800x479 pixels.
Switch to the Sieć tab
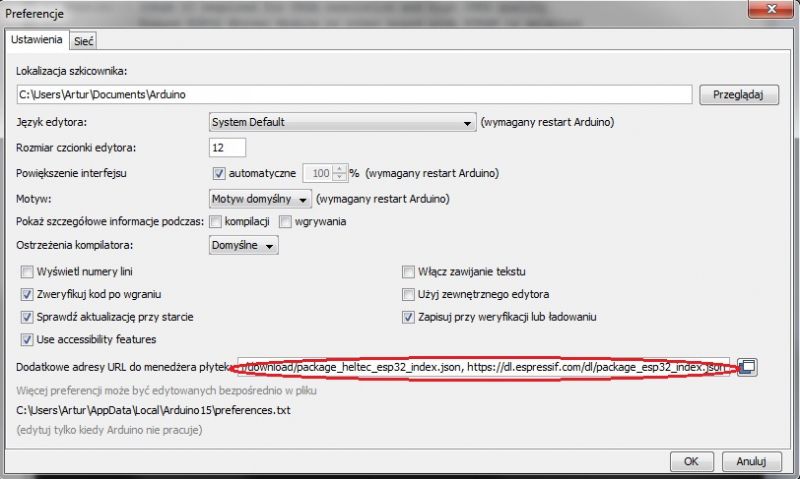tap(83, 41)
